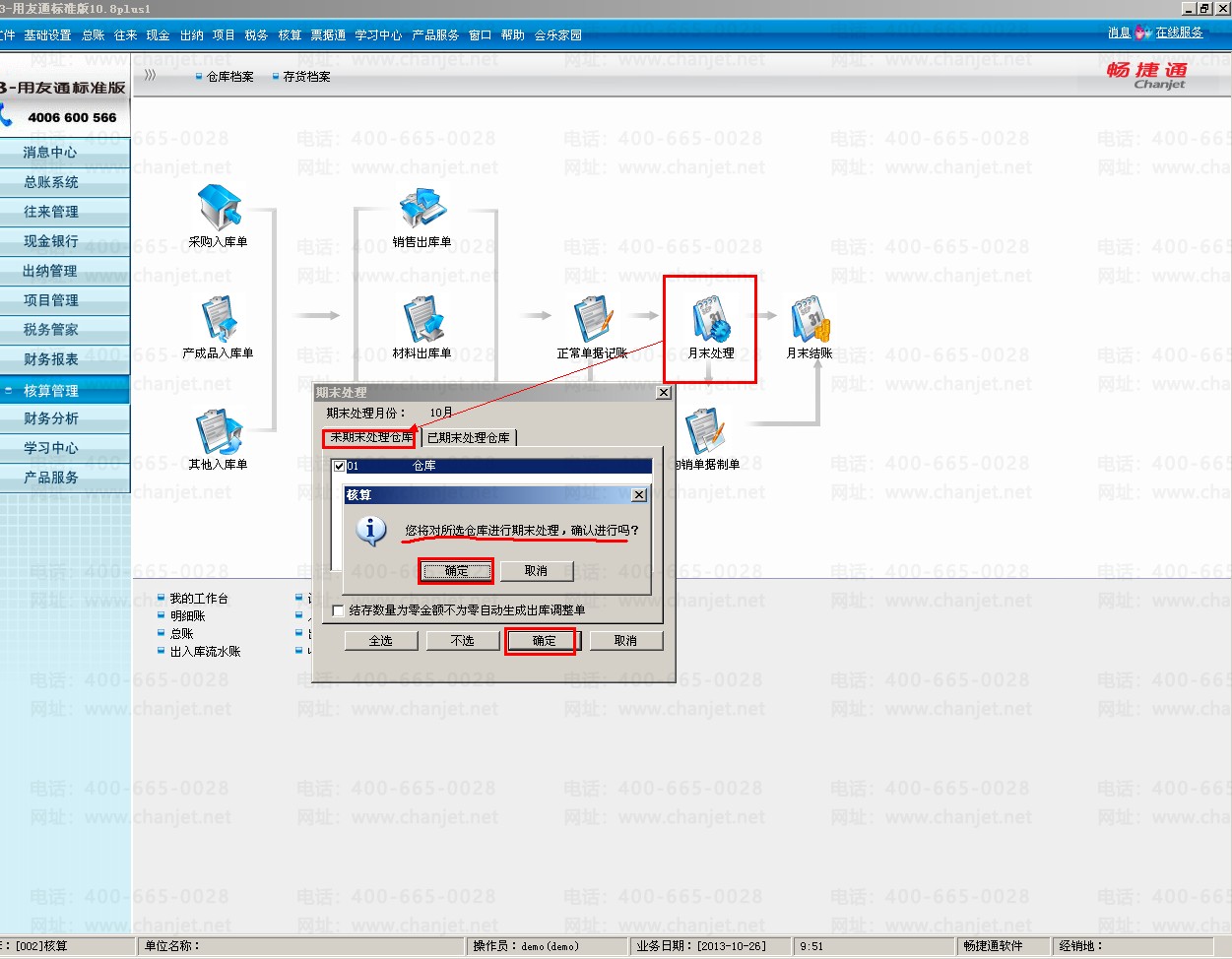This screenshot has width=1232, height=959.
Task: Open the 我的工作台 link
Action: pyautogui.click(x=199, y=599)
